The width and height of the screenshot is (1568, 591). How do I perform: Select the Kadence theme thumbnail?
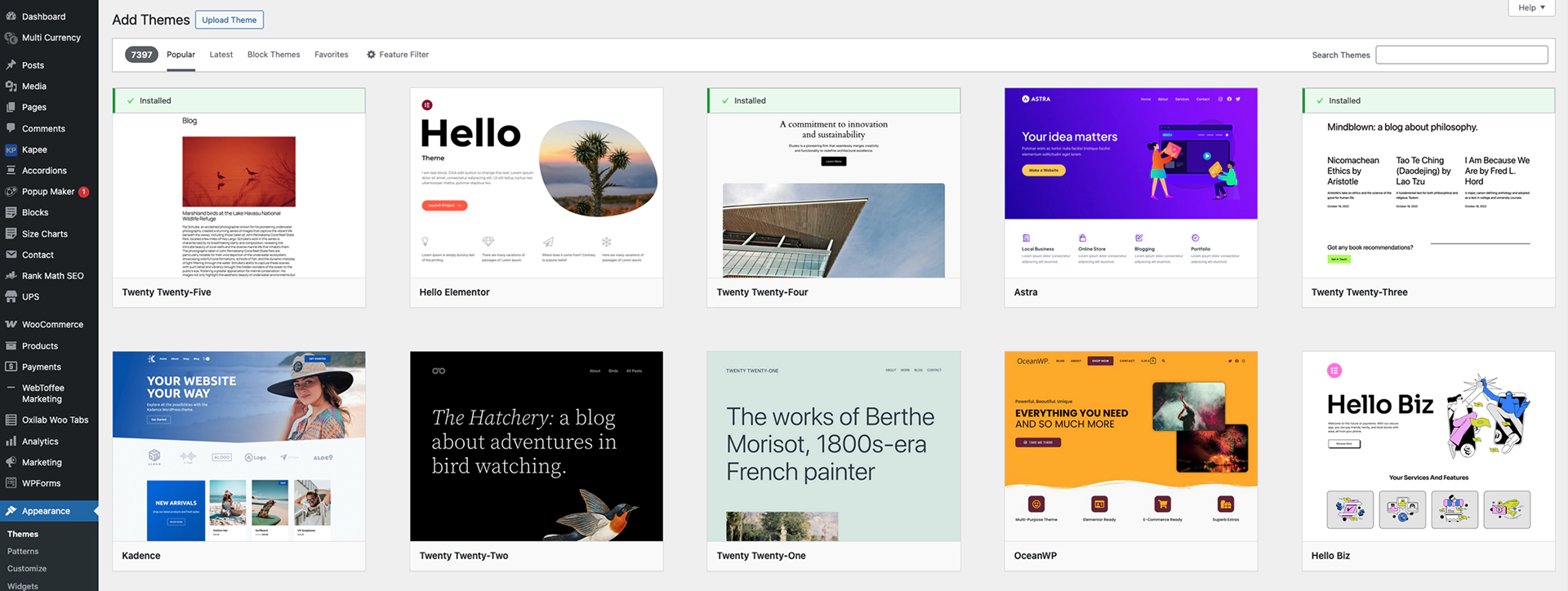click(x=239, y=447)
